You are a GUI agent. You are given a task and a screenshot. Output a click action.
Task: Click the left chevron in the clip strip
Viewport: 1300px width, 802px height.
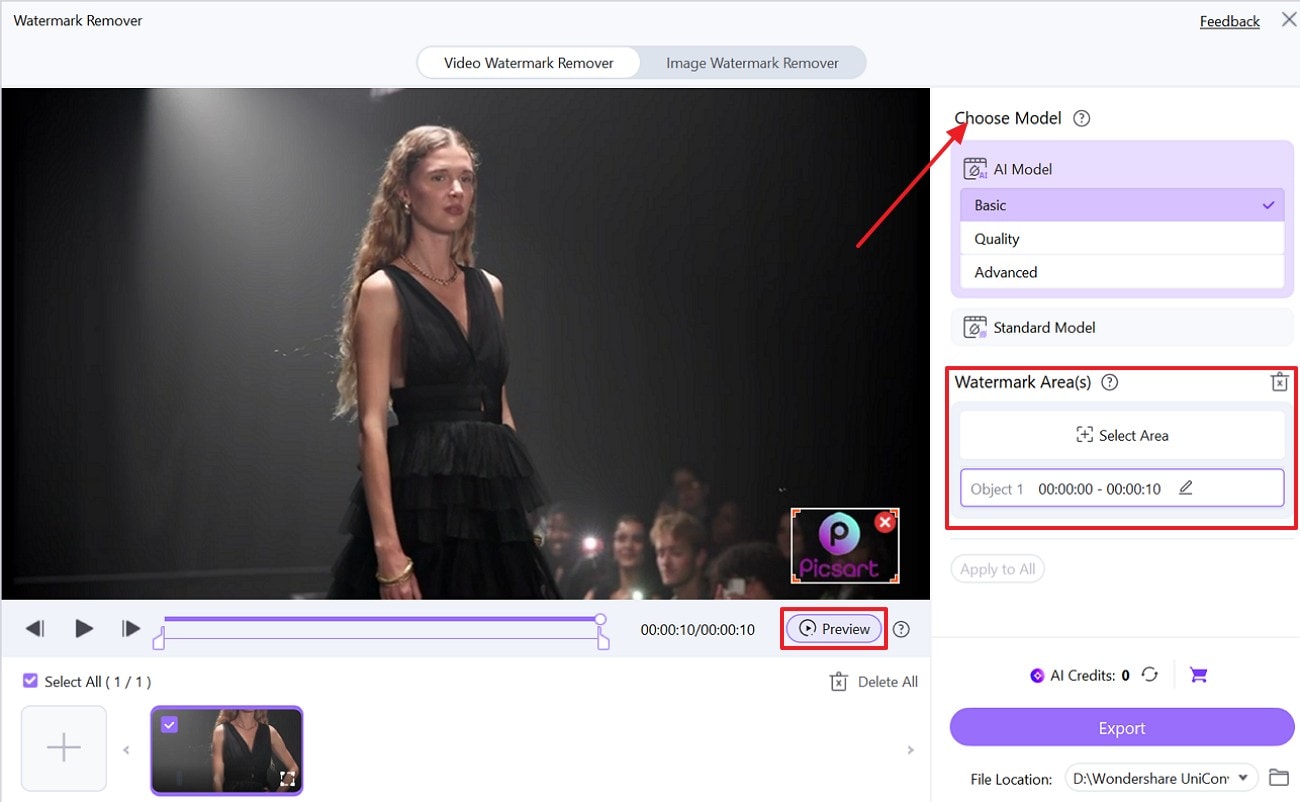[126, 749]
